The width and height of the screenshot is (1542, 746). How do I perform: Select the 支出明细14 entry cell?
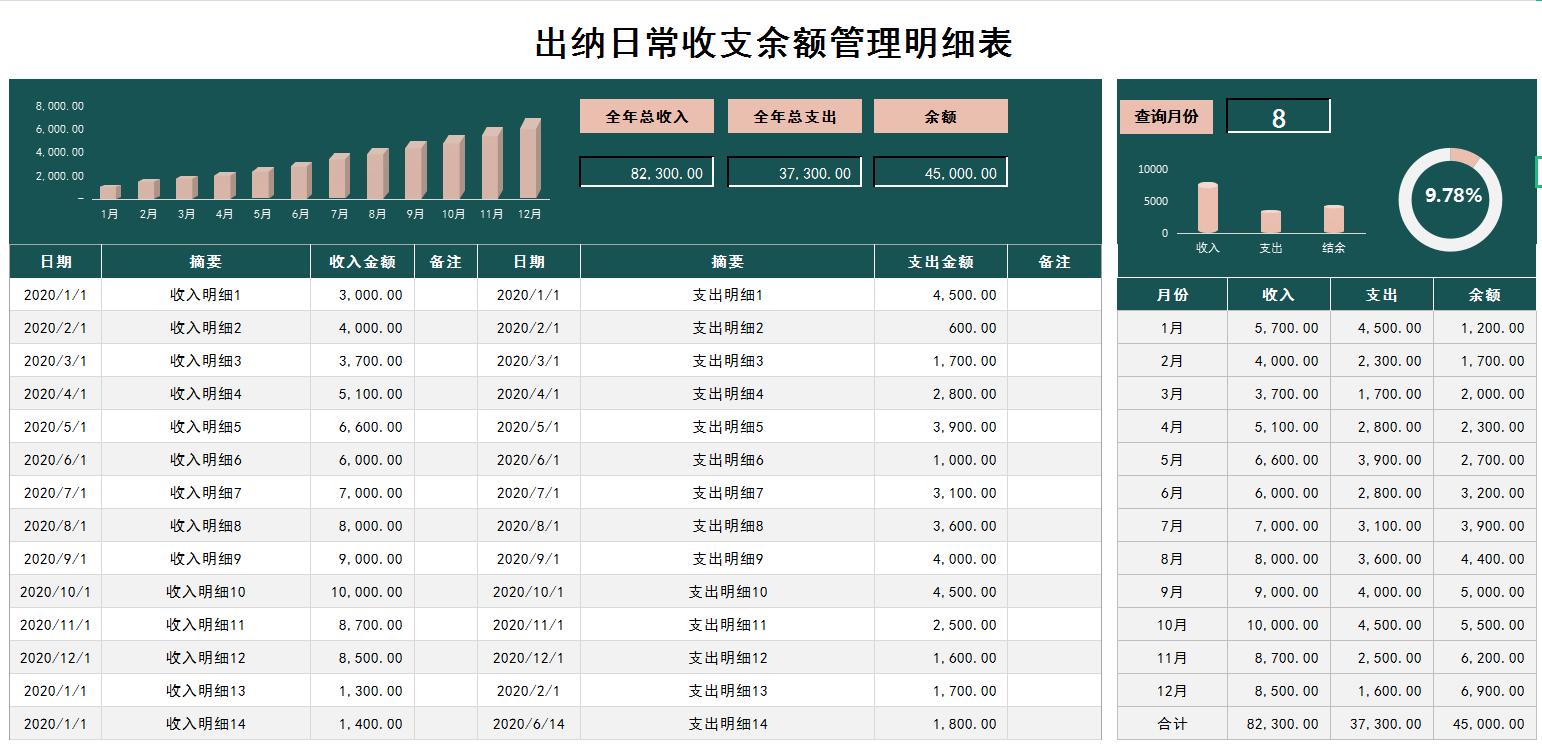[729, 722]
